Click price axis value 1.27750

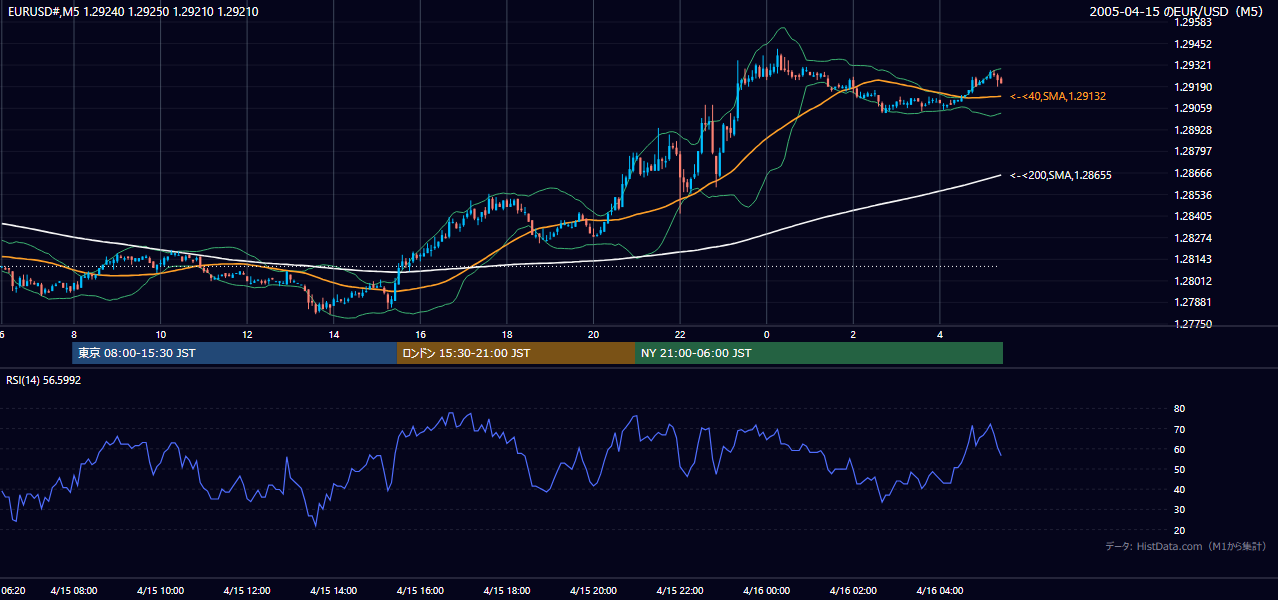1192,324
